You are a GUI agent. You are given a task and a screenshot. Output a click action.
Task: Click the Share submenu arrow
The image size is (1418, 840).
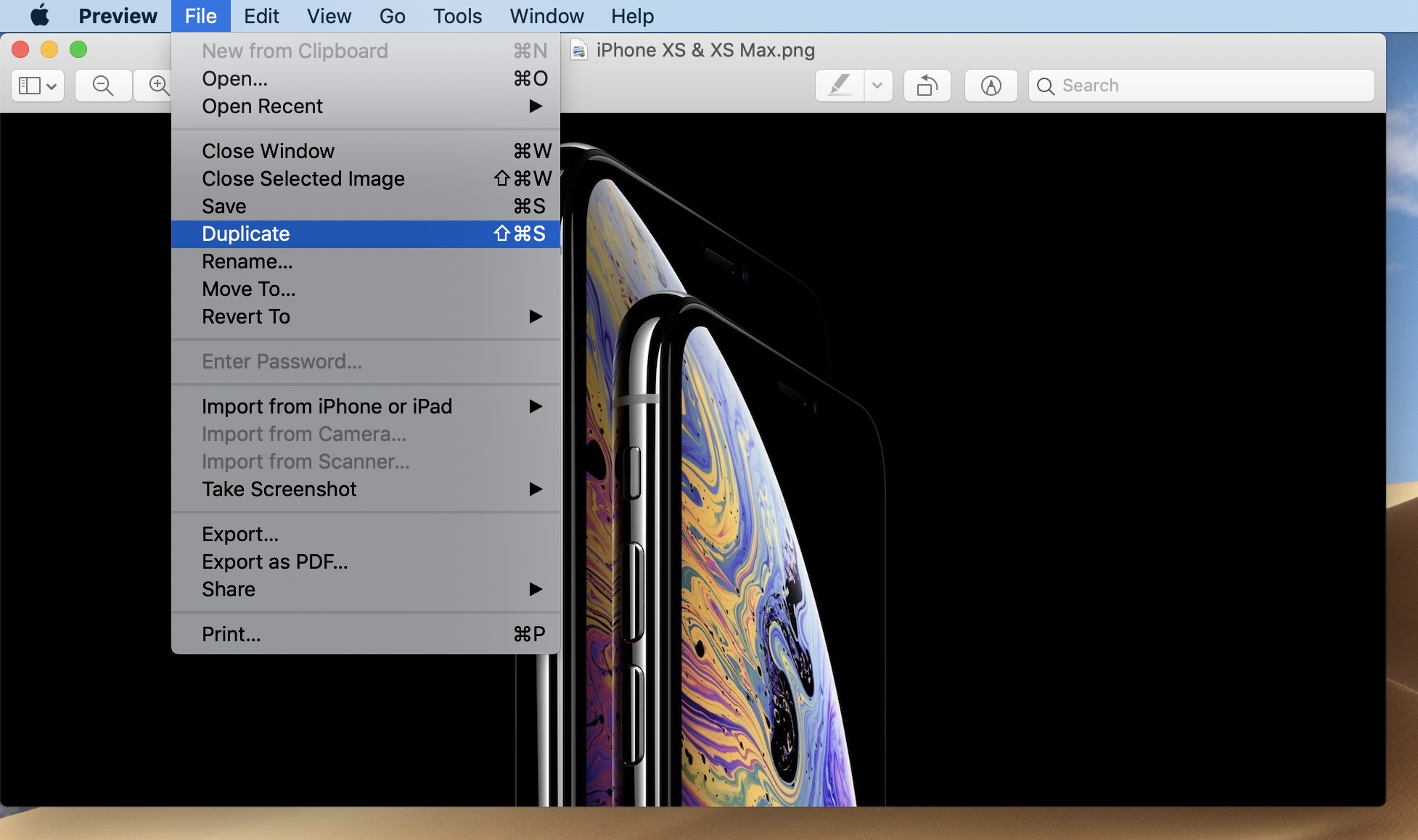(537, 589)
